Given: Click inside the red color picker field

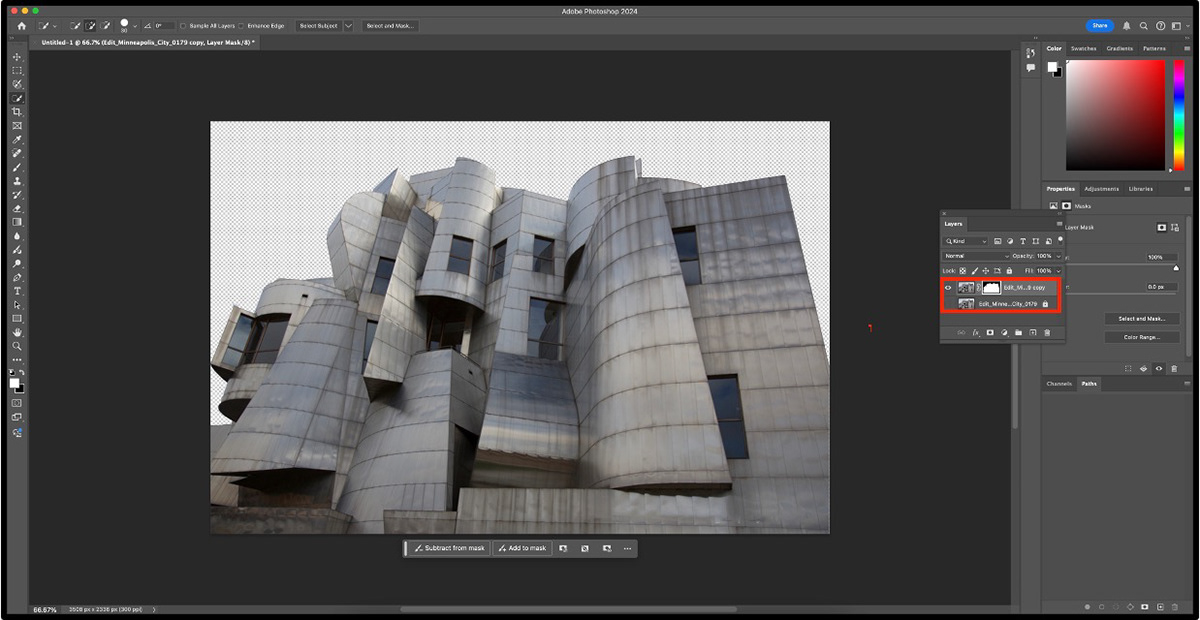Looking at the screenshot, I should point(1115,115).
